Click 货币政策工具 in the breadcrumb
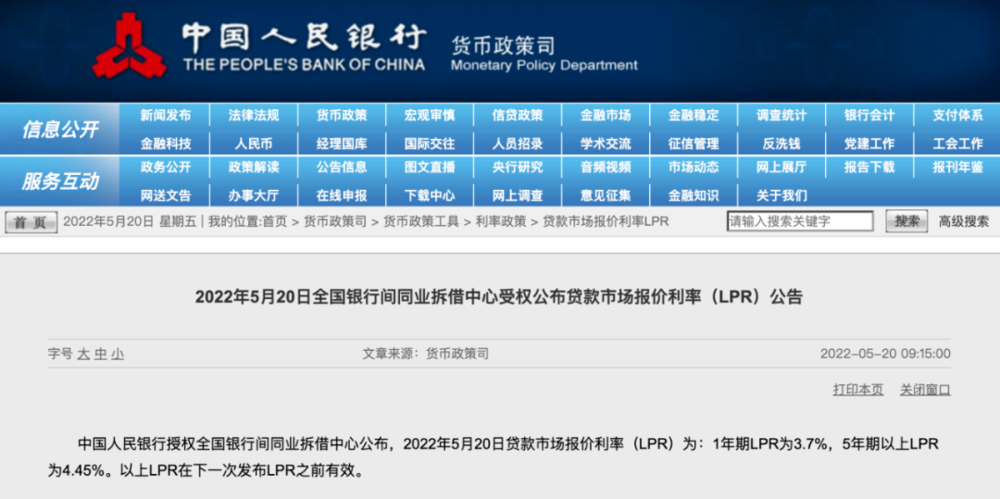The width and height of the screenshot is (1000, 499). (x=423, y=221)
